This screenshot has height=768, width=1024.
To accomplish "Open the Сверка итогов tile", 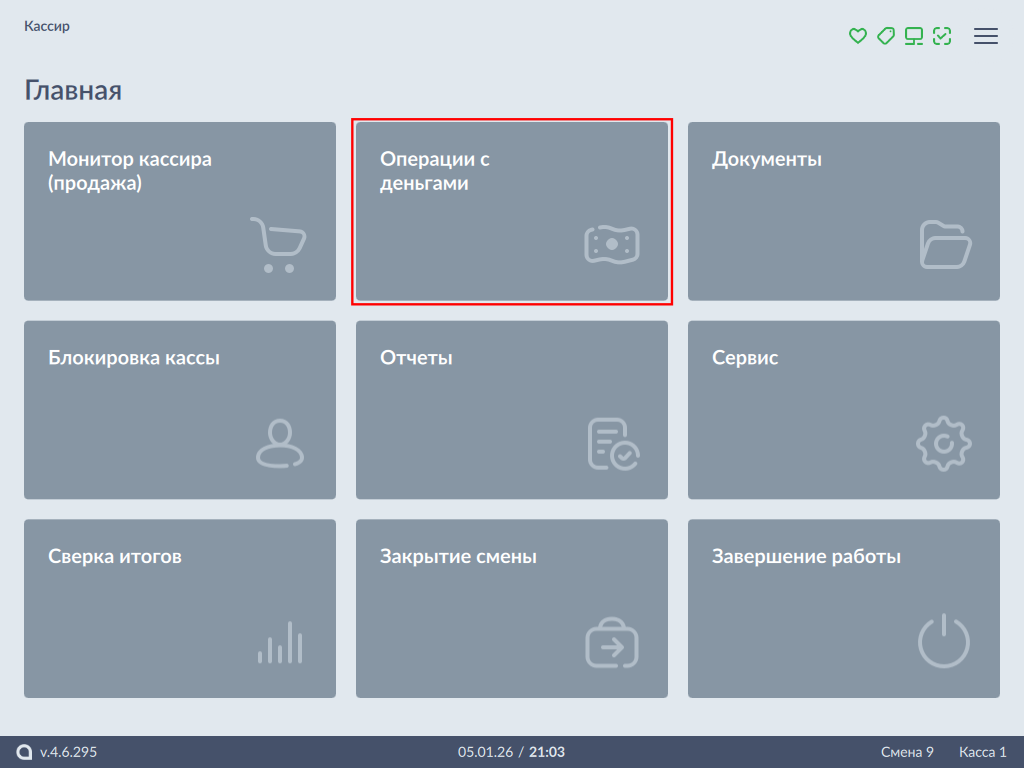I will pos(180,609).
